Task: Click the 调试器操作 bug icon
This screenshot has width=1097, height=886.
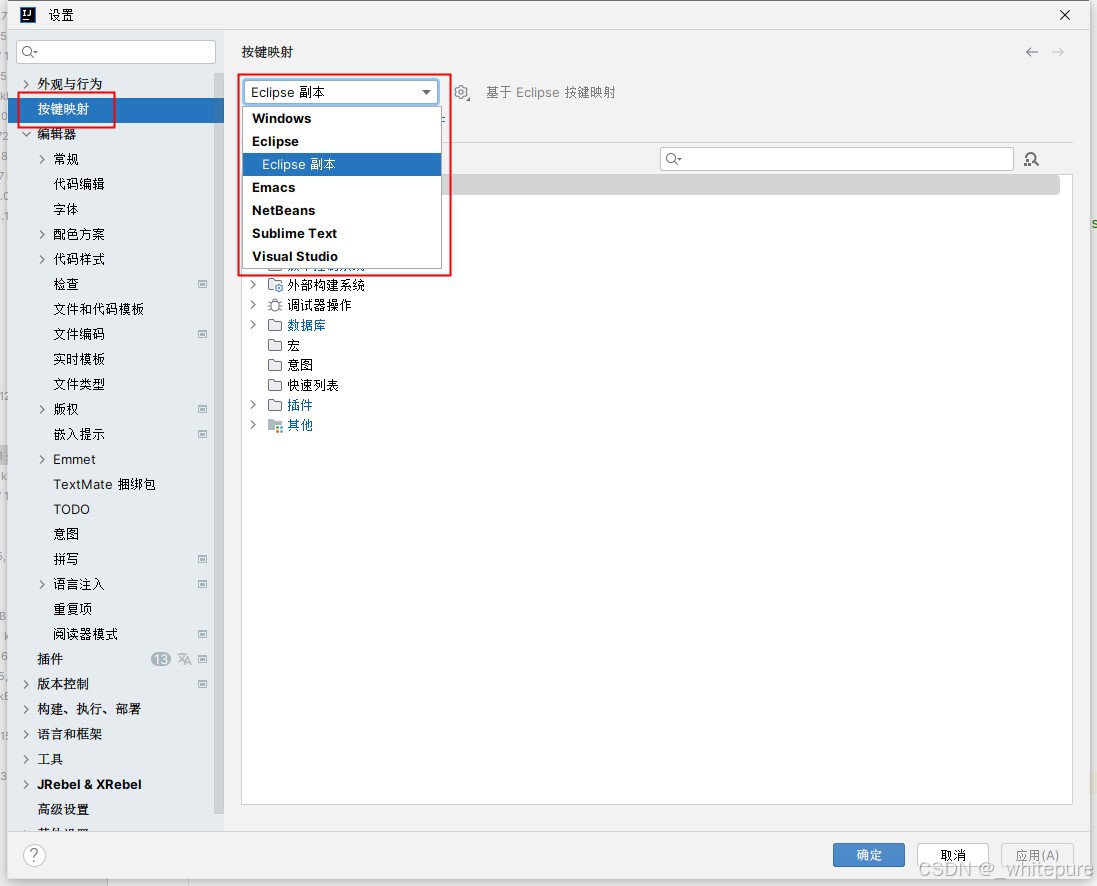Action: coord(275,305)
